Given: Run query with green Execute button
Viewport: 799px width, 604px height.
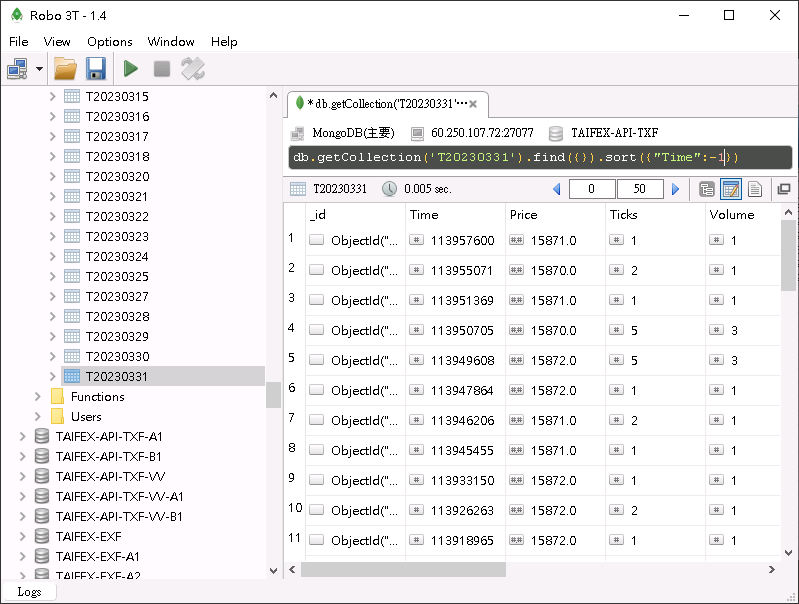Looking at the screenshot, I should [x=131, y=69].
